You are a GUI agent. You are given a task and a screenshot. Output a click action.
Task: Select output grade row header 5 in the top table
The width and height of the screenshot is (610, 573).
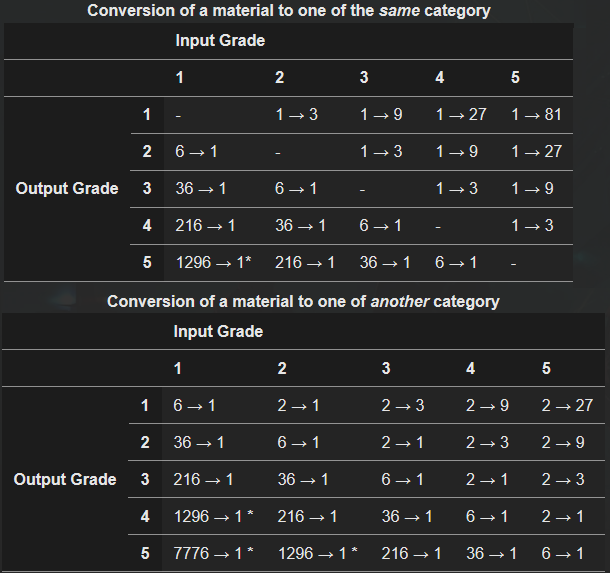point(147,263)
